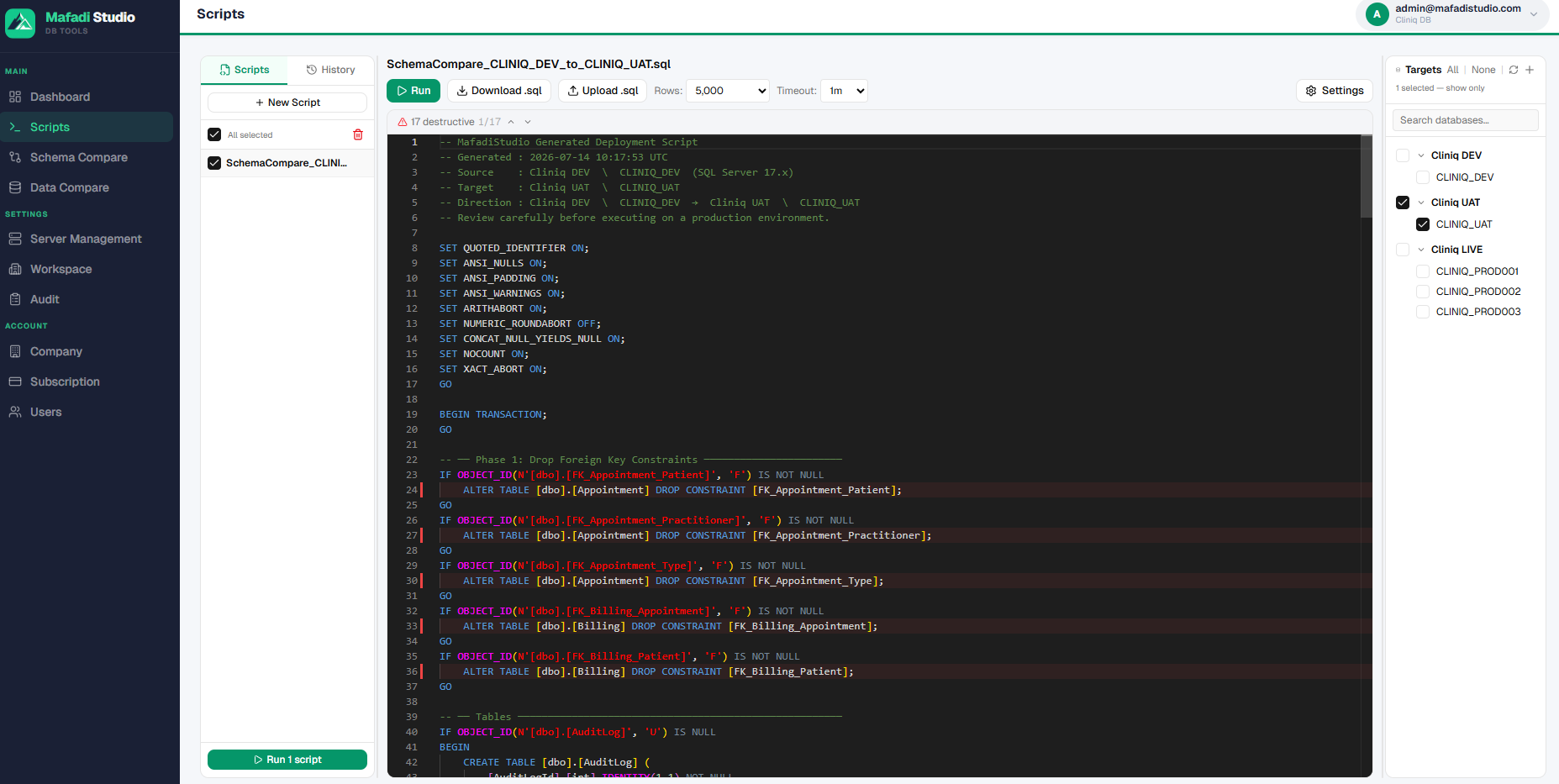Click the show only link
This screenshot has width=1559, height=784.
[1465, 88]
